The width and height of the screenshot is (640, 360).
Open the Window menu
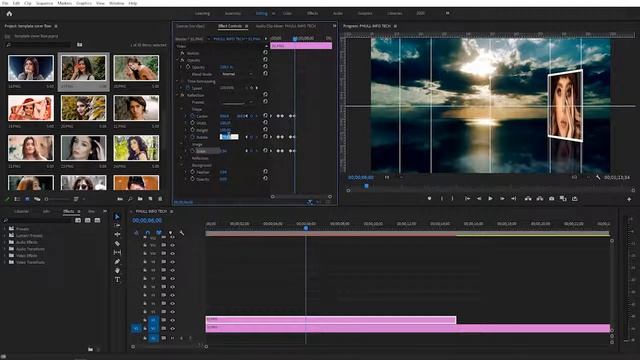(116, 3)
